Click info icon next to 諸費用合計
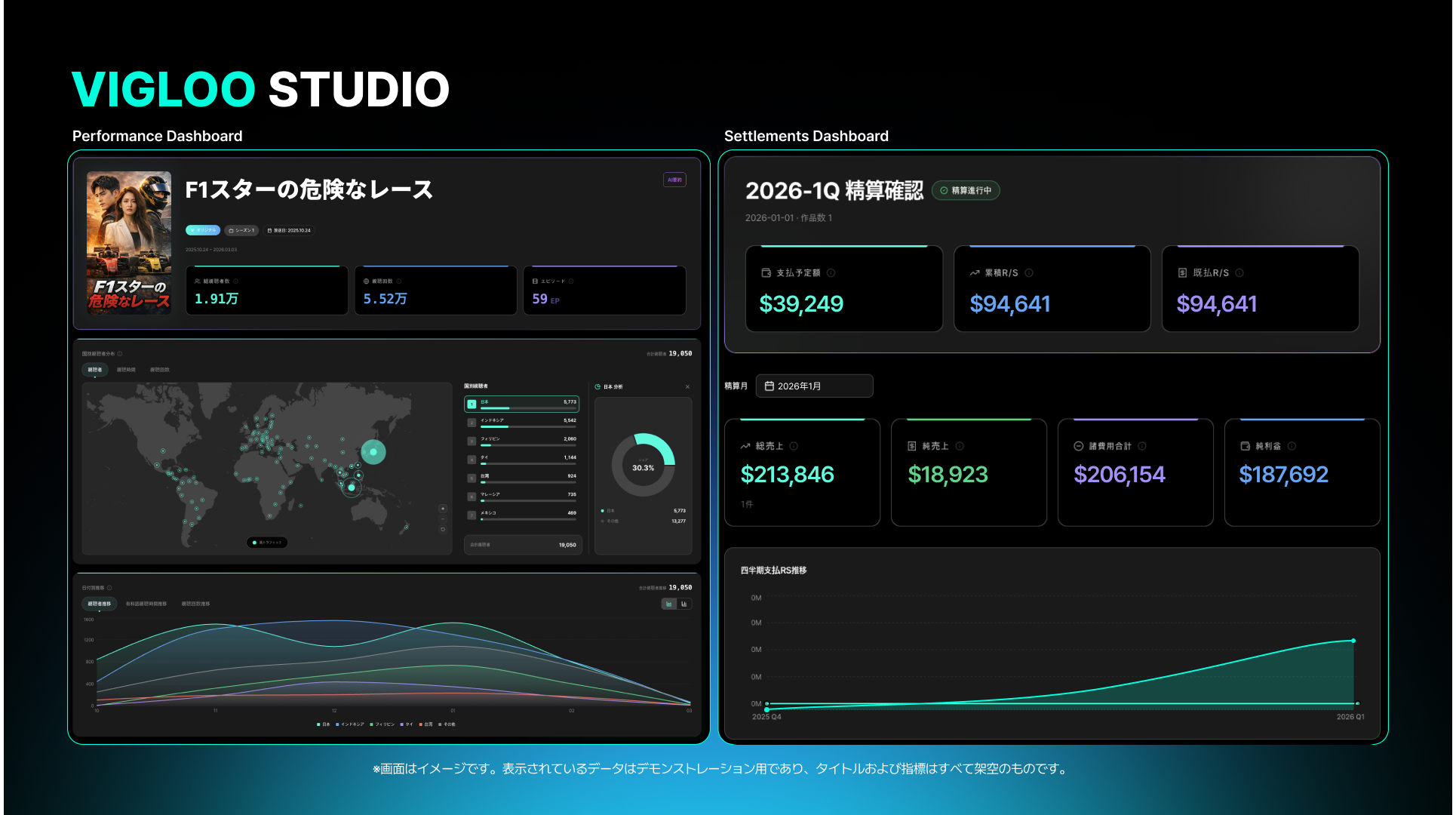This screenshot has width=1456, height=815. tap(1142, 446)
